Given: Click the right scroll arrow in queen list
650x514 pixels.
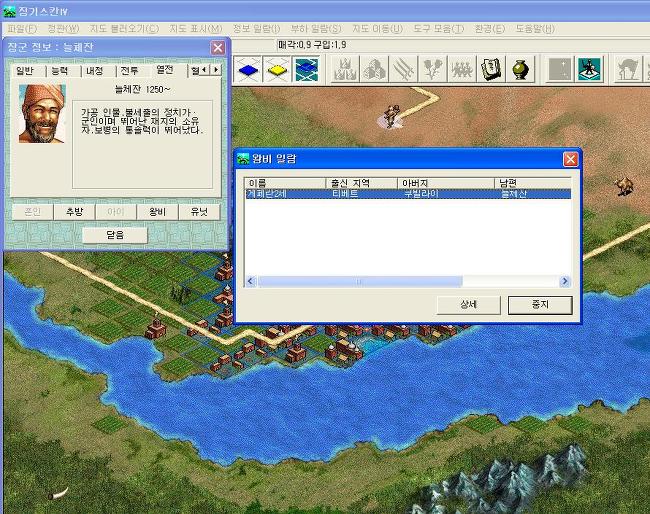Looking at the screenshot, I should pos(564,281).
